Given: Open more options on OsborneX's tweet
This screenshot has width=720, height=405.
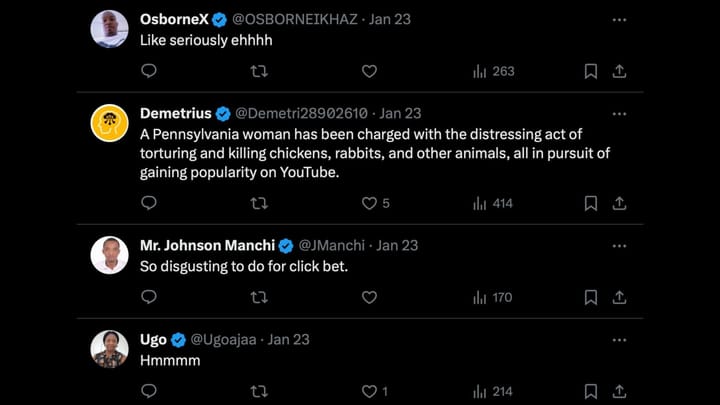Looking at the screenshot, I should click(x=619, y=19).
